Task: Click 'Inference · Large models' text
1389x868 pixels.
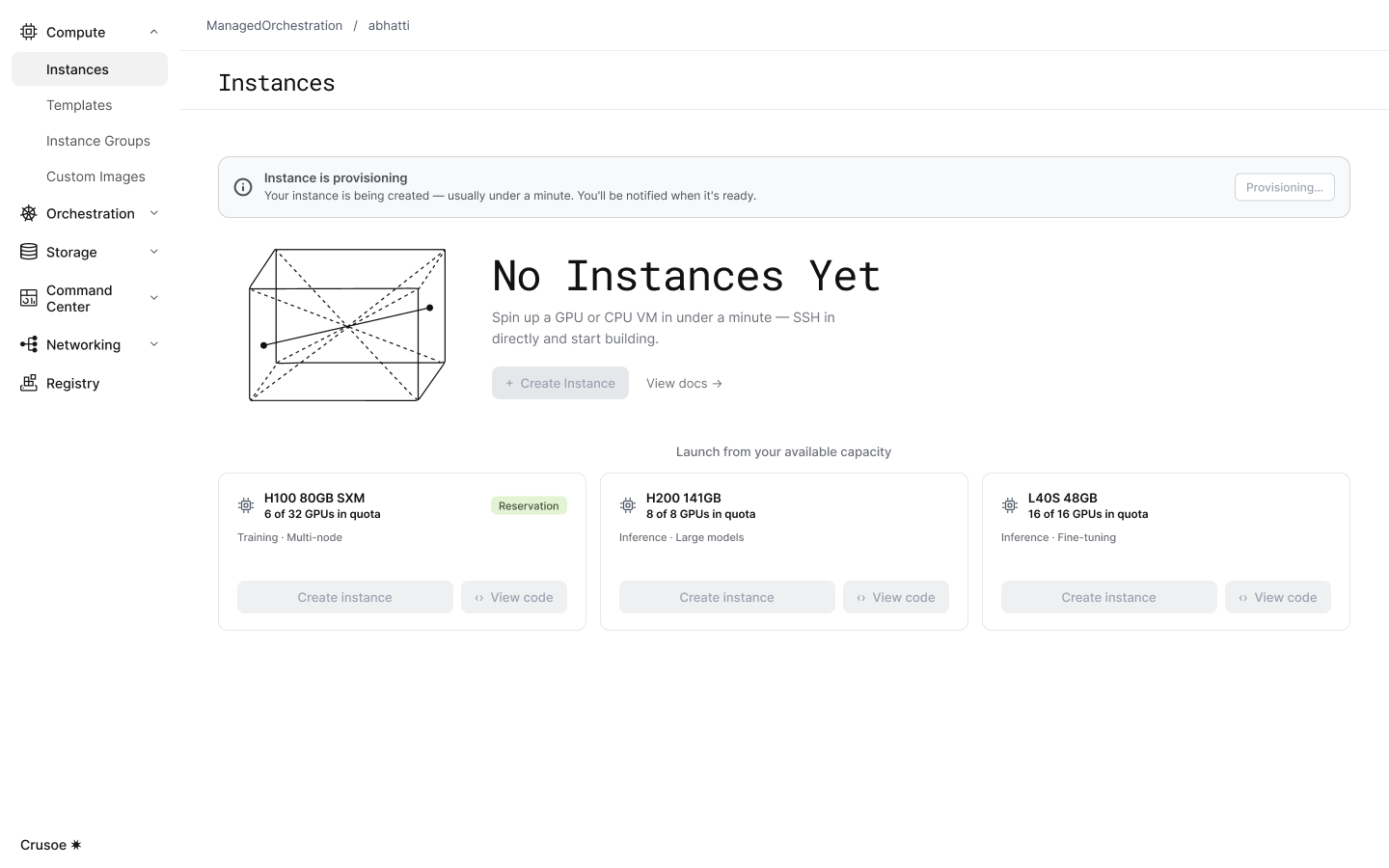Action: (x=682, y=537)
